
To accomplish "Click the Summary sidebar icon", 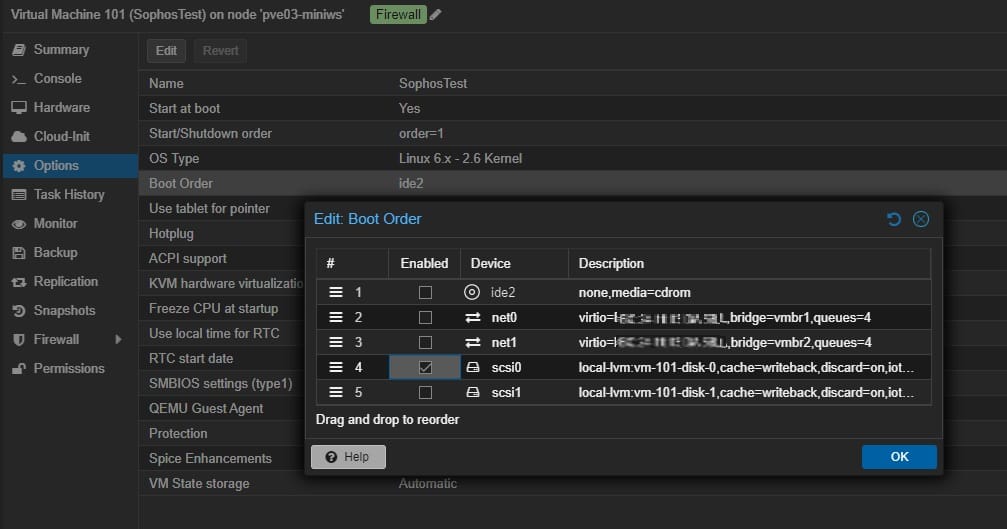I will click(x=19, y=49).
